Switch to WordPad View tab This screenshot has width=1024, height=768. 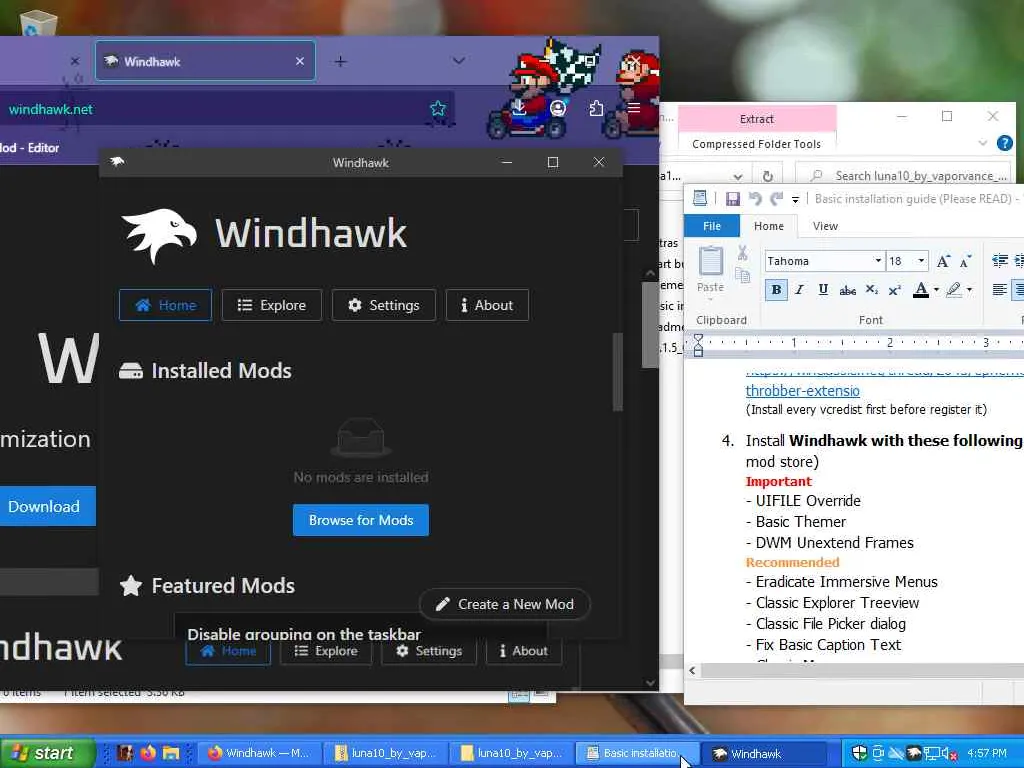point(825,226)
